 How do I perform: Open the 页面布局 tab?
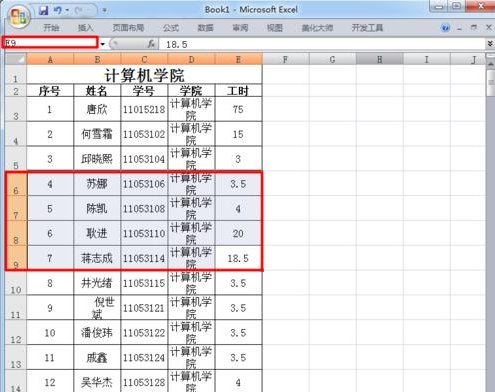pos(128,28)
